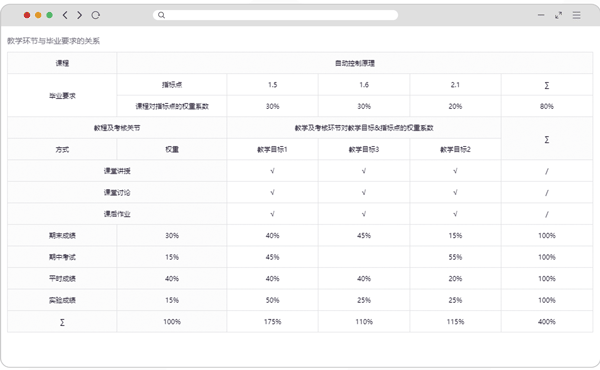600x370 pixels.
Task: Click the sigma symbol in bottom row
Action: (62, 322)
